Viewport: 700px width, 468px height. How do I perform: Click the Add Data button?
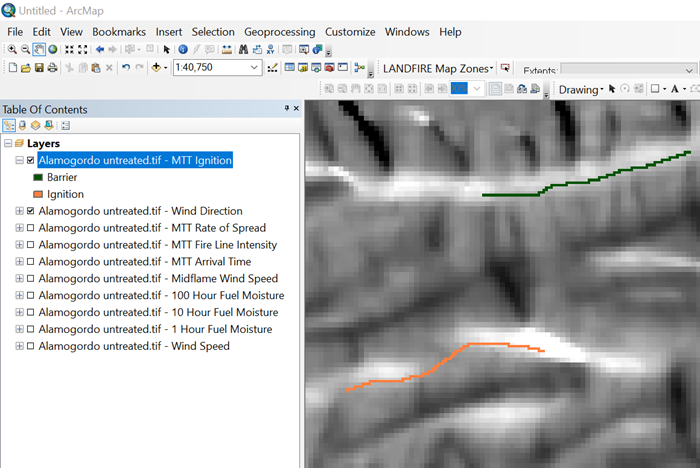point(156,68)
